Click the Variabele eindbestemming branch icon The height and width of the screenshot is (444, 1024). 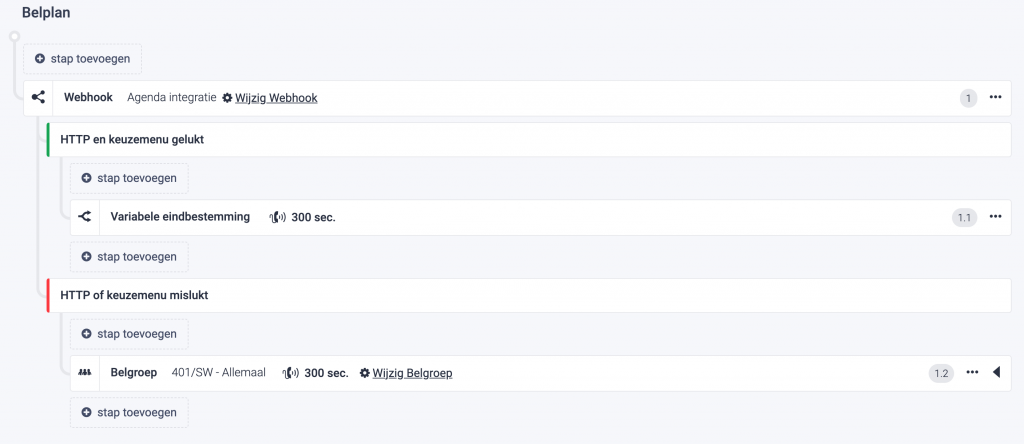(85, 217)
